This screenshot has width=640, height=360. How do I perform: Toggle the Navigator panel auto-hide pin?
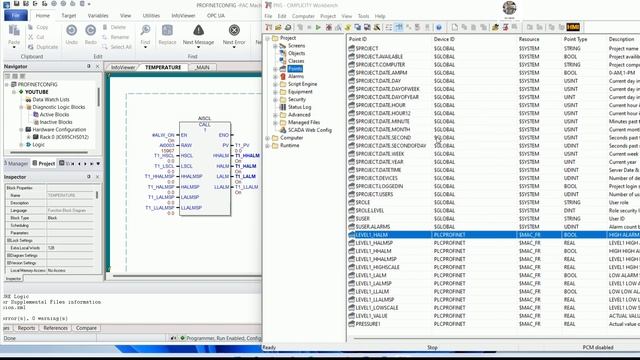coord(89,66)
